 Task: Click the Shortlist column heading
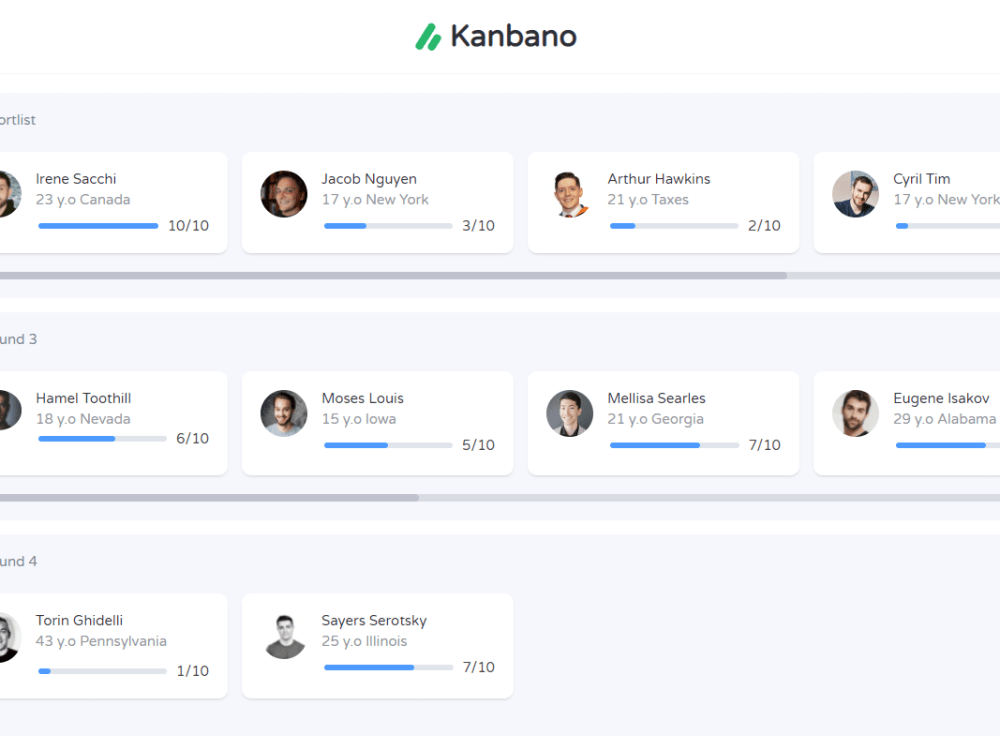pyautogui.click(x=18, y=120)
